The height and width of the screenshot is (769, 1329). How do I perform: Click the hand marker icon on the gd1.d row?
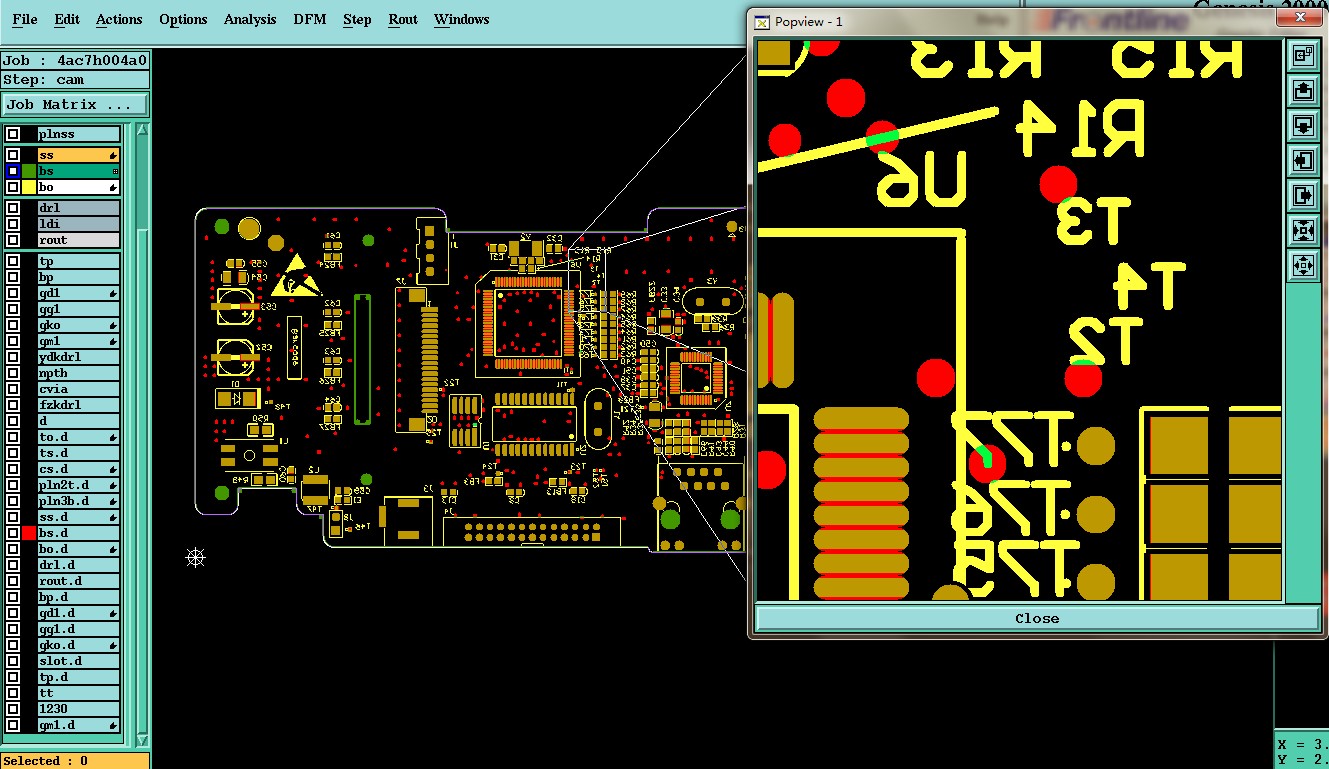point(114,614)
